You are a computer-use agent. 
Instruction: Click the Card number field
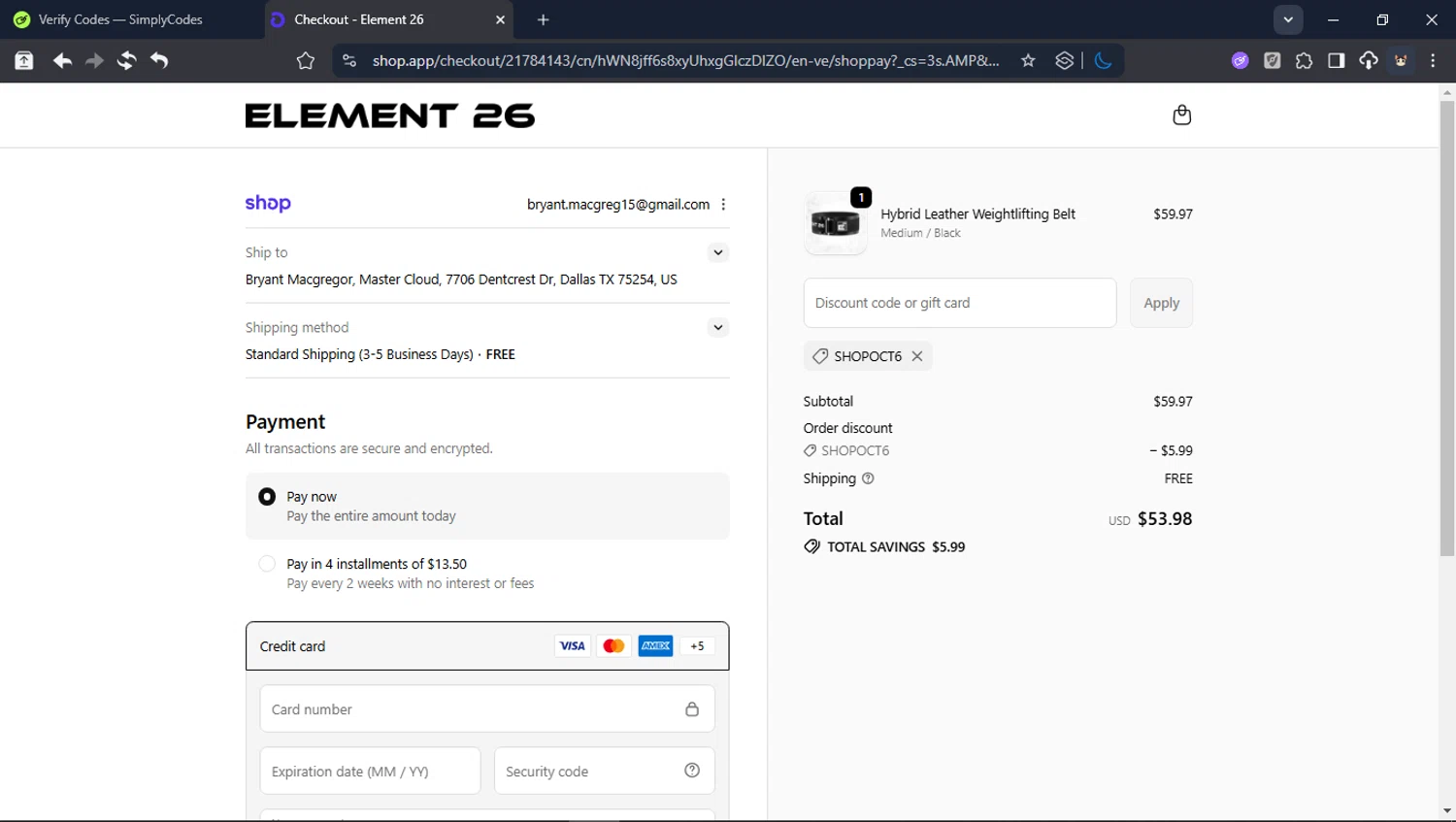(487, 709)
